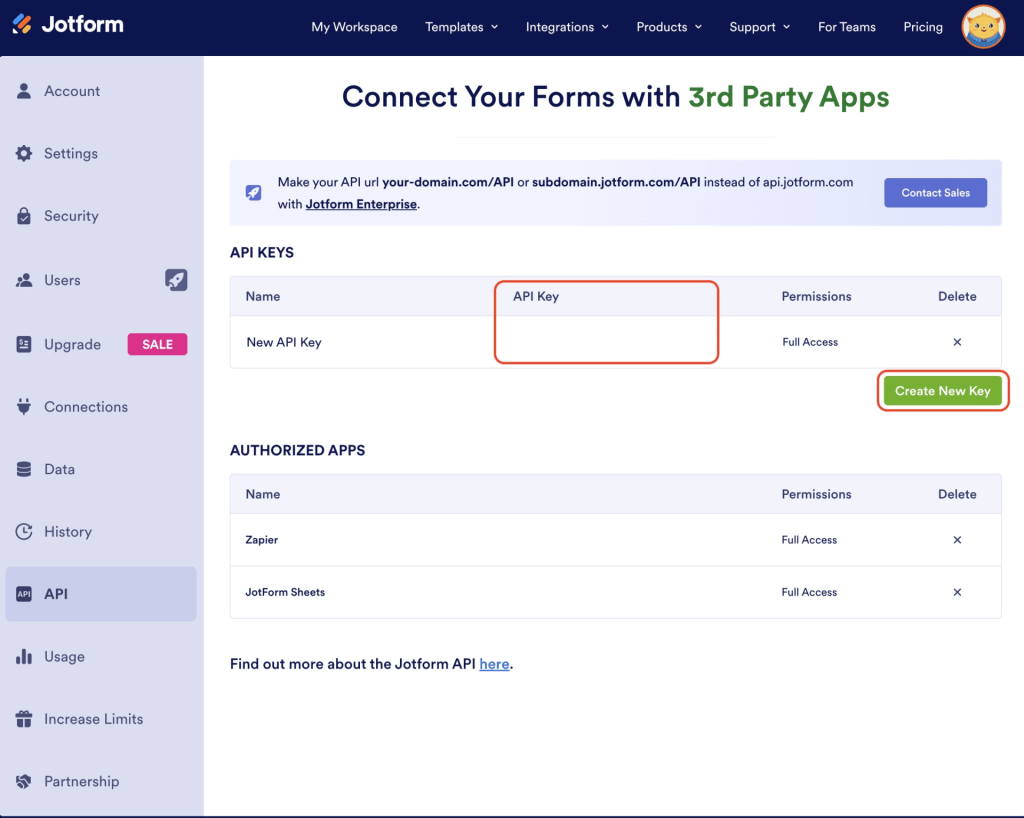Click the JotForm Sheets app name
The width and height of the screenshot is (1024, 818).
point(285,592)
